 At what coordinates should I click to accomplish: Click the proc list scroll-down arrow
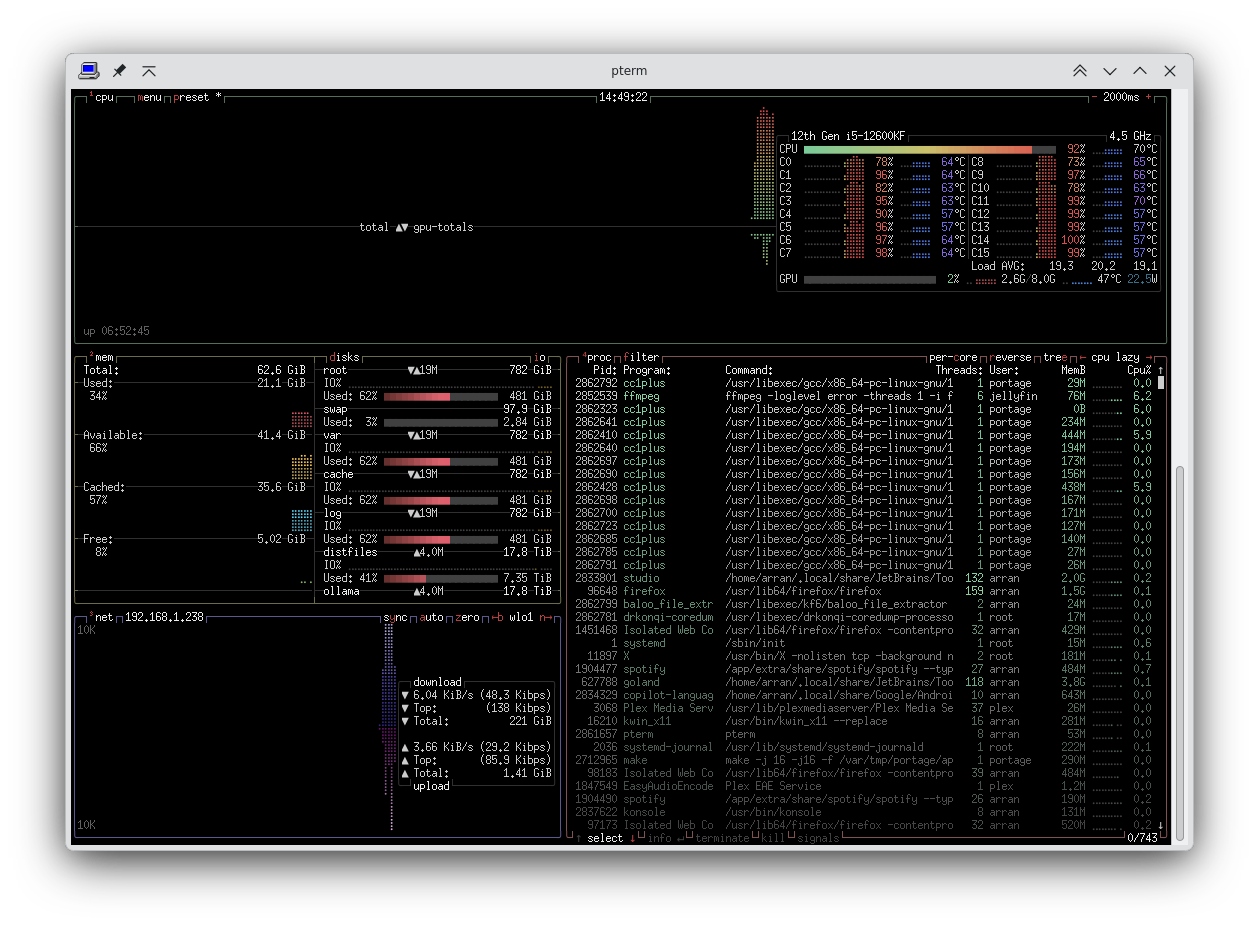click(1160, 825)
